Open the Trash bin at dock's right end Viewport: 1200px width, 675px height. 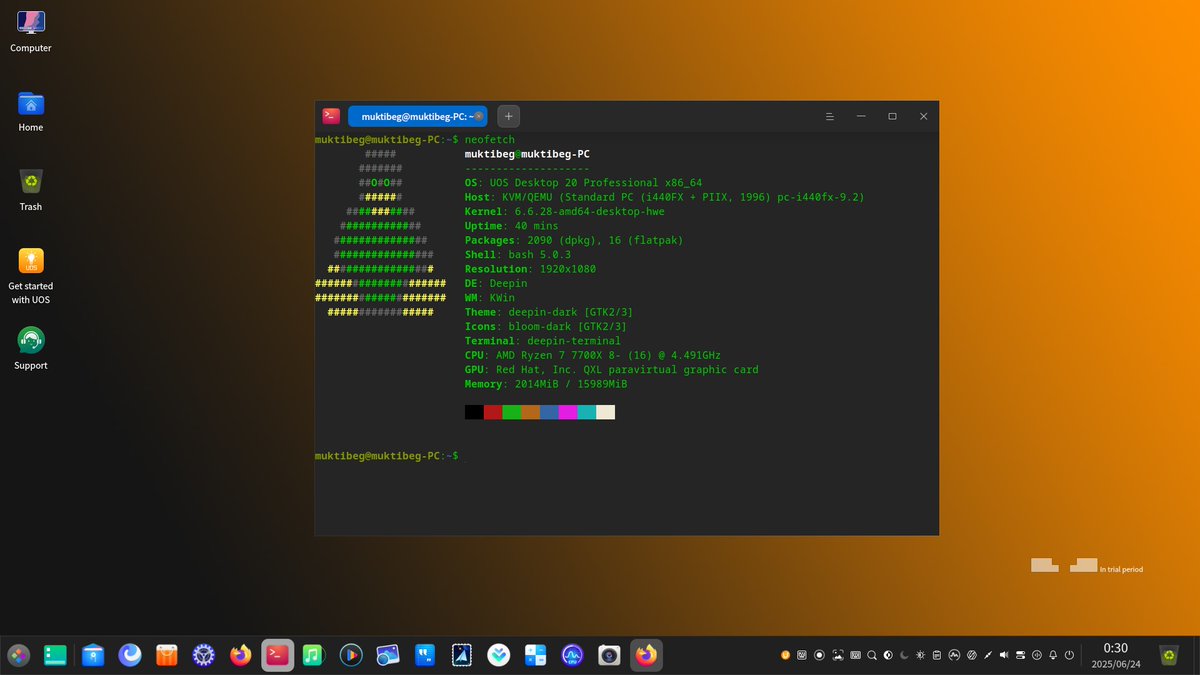(1169, 655)
